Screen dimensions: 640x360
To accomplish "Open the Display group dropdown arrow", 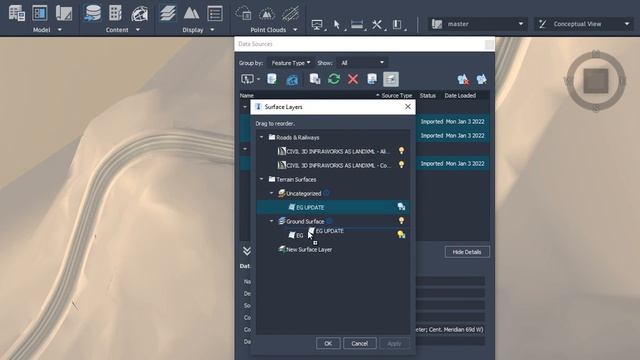I will [212, 30].
